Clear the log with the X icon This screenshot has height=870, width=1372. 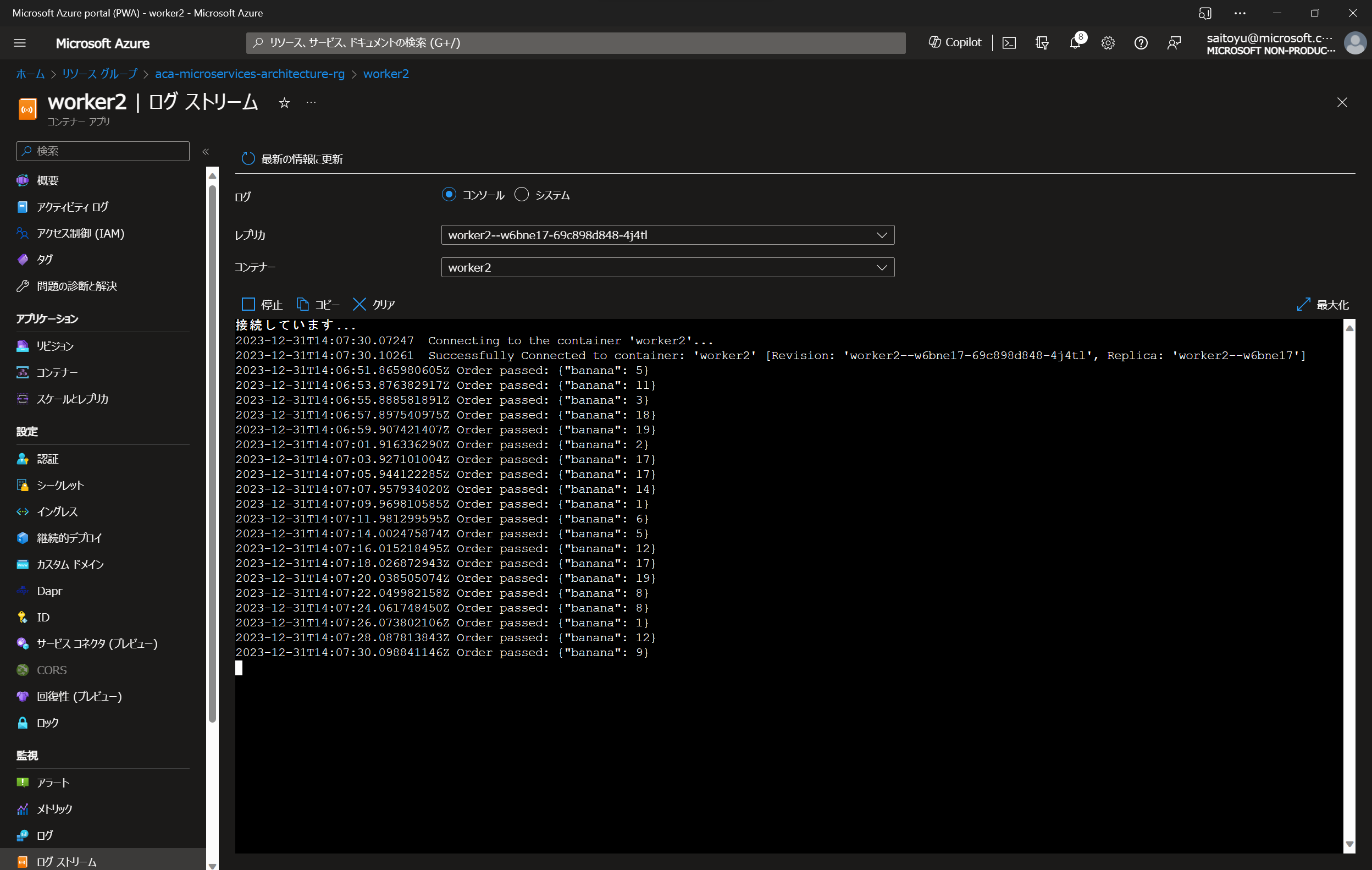(x=359, y=305)
